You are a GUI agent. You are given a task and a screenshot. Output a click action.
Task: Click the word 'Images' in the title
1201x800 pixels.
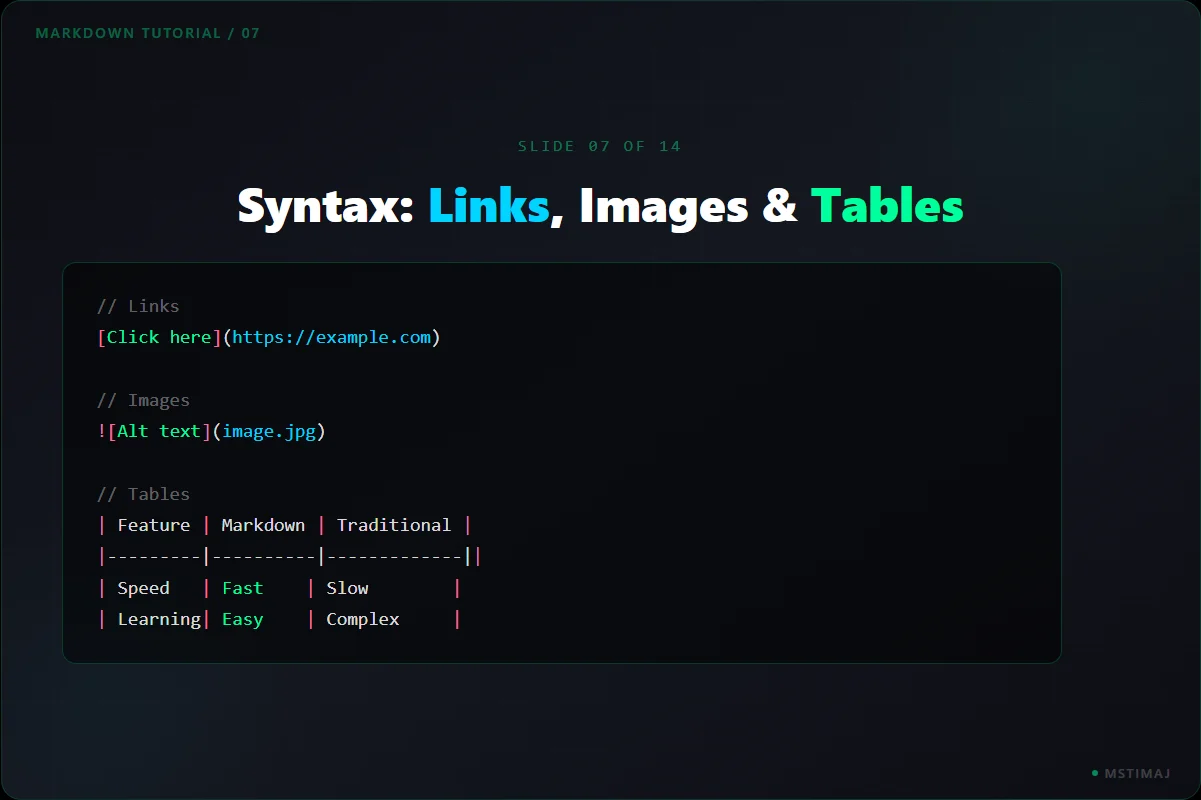[x=664, y=208]
